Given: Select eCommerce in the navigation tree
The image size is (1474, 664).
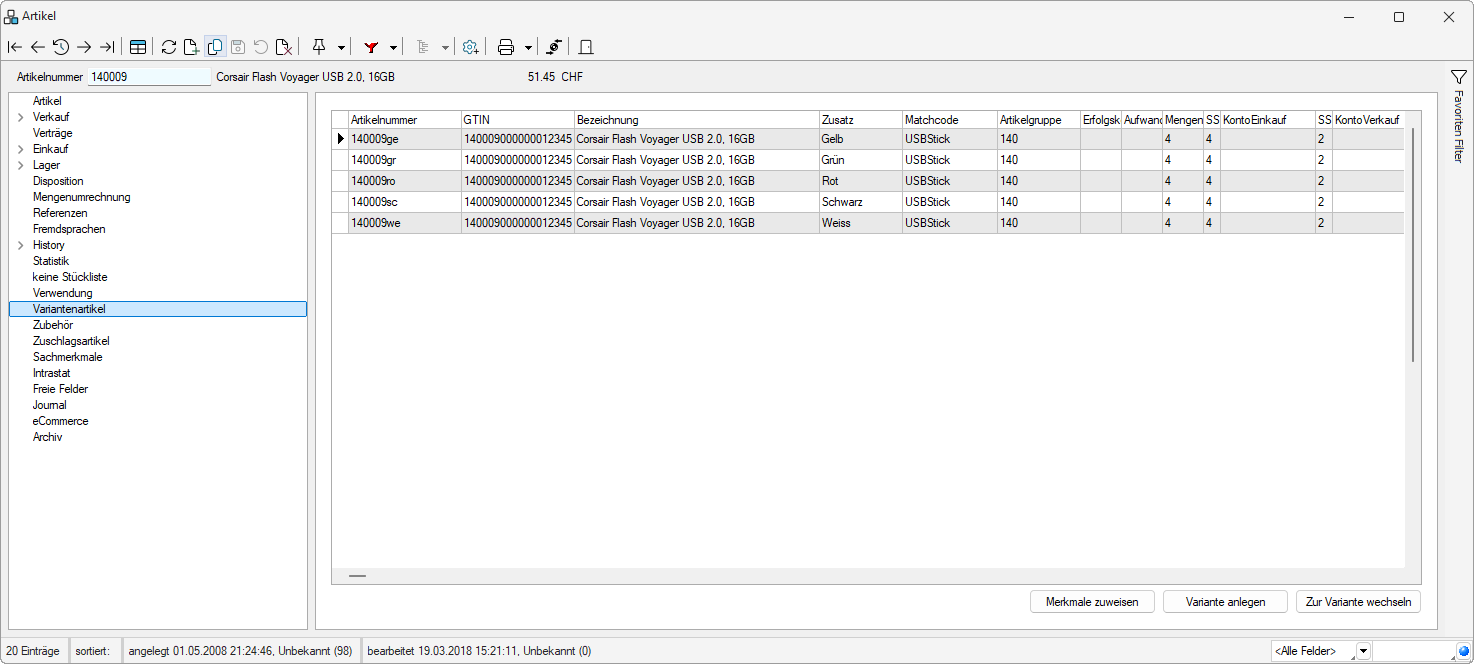Looking at the screenshot, I should tap(60, 421).
